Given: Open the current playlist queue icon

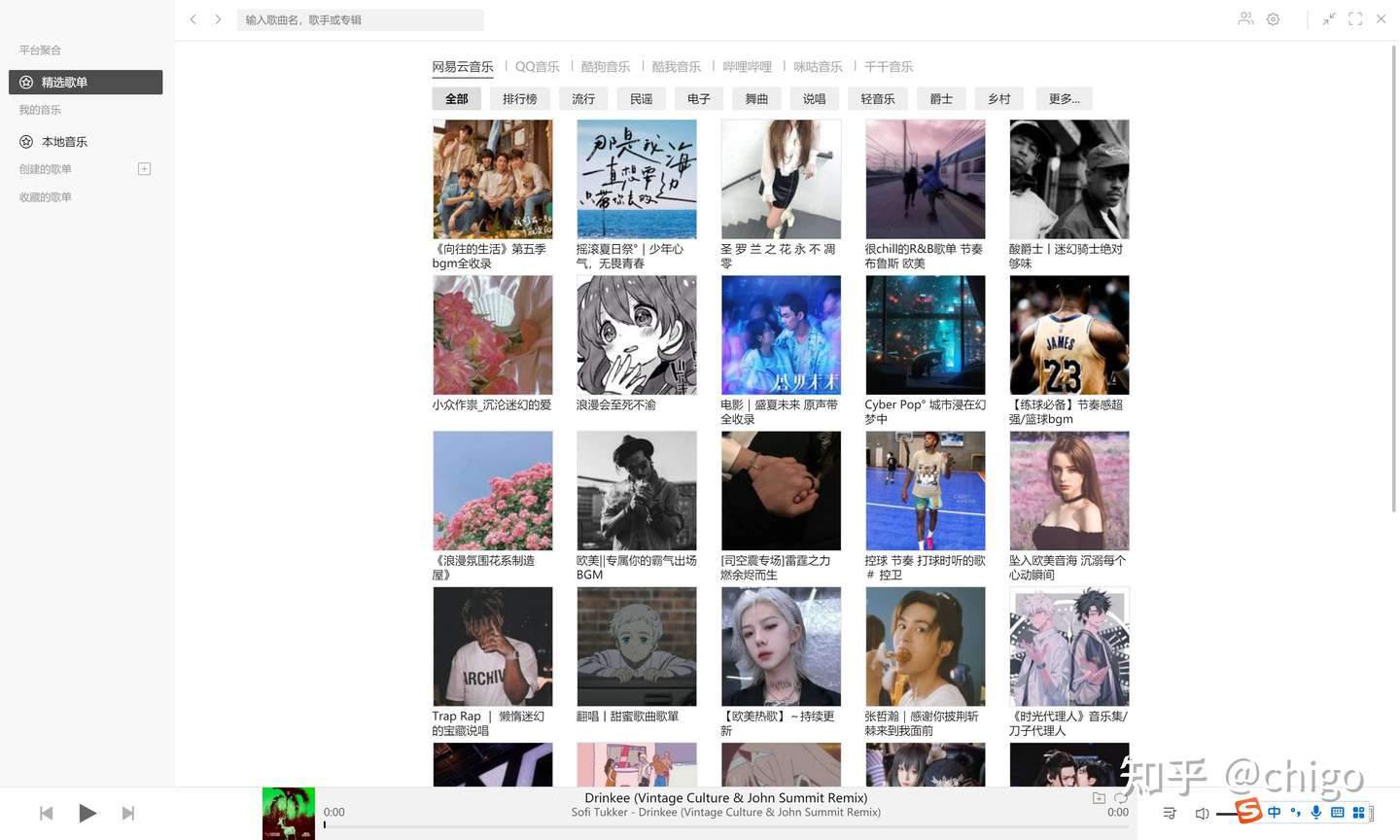Looking at the screenshot, I should click(1170, 813).
